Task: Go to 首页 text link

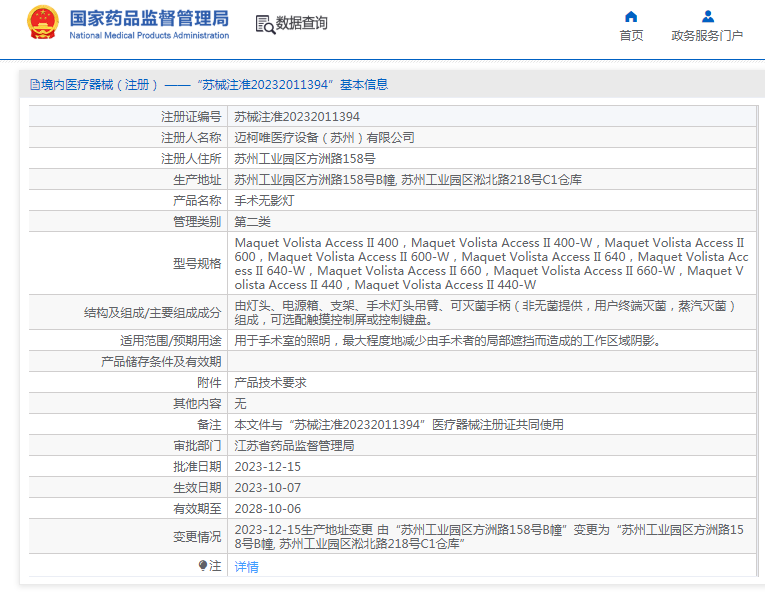Action: 631,36
